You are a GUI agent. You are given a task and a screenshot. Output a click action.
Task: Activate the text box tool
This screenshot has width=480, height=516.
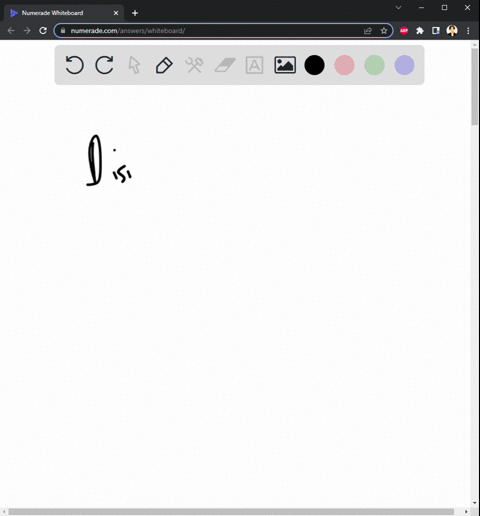point(254,65)
